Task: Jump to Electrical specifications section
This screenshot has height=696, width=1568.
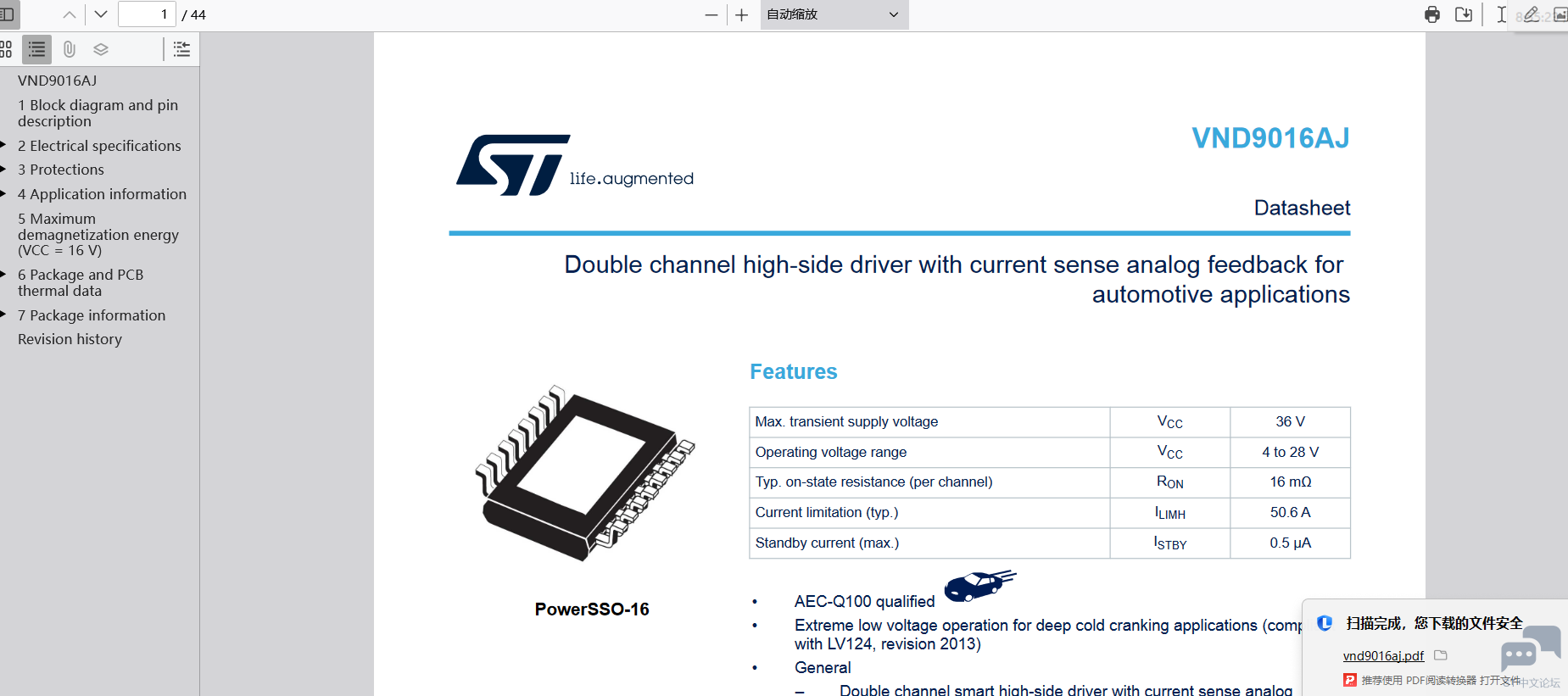Action: pos(99,146)
